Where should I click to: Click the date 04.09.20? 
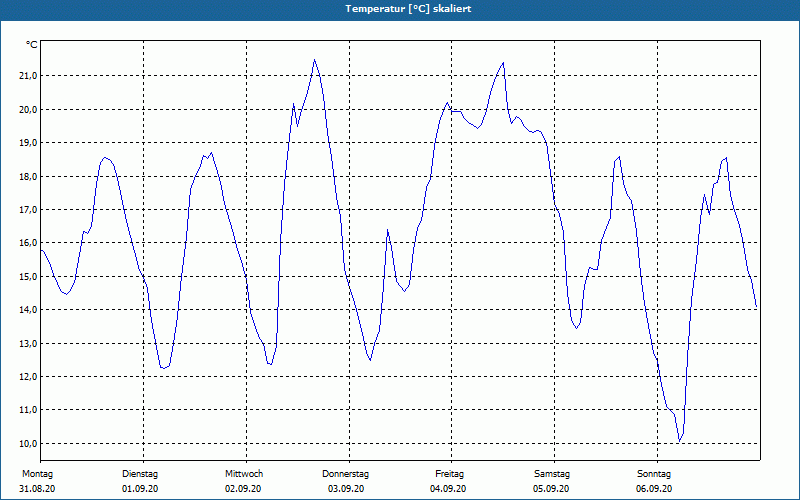448,489
